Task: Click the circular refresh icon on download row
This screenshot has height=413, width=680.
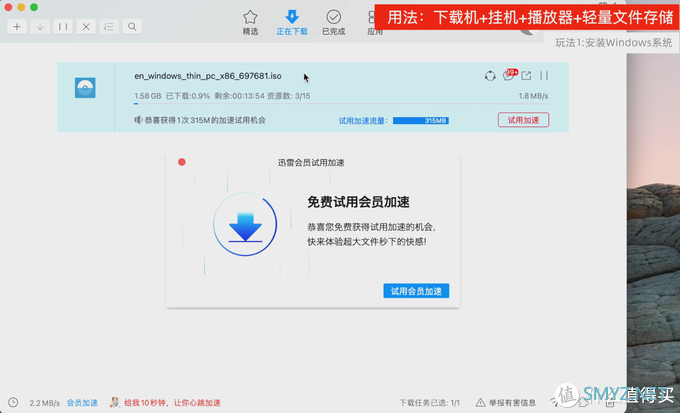Action: click(x=490, y=76)
